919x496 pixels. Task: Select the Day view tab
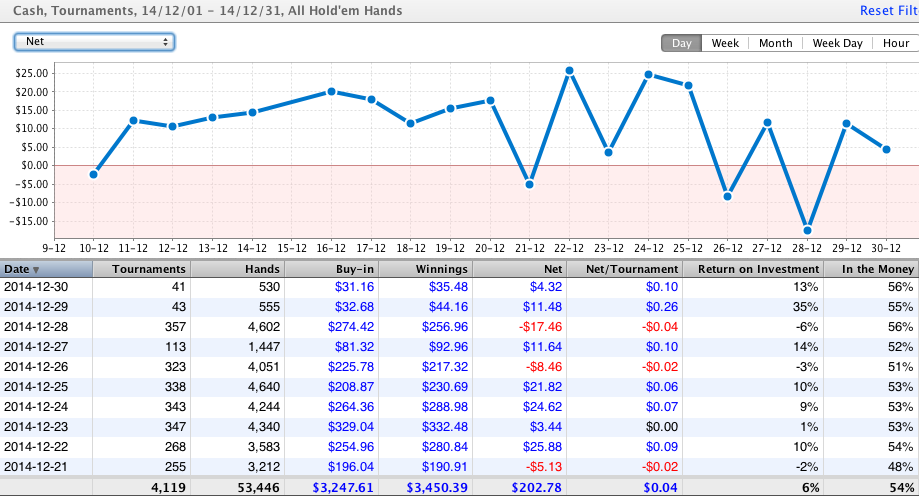click(x=681, y=43)
